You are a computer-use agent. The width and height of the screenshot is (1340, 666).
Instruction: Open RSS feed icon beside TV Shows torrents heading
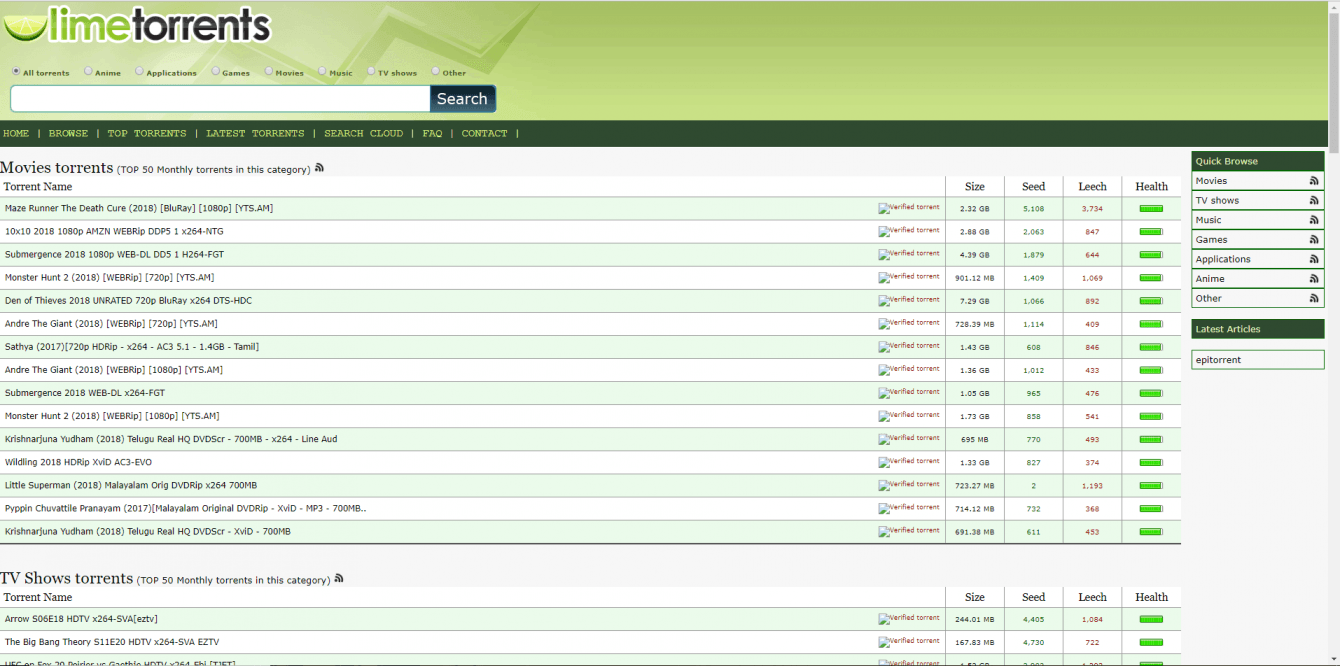(339, 578)
